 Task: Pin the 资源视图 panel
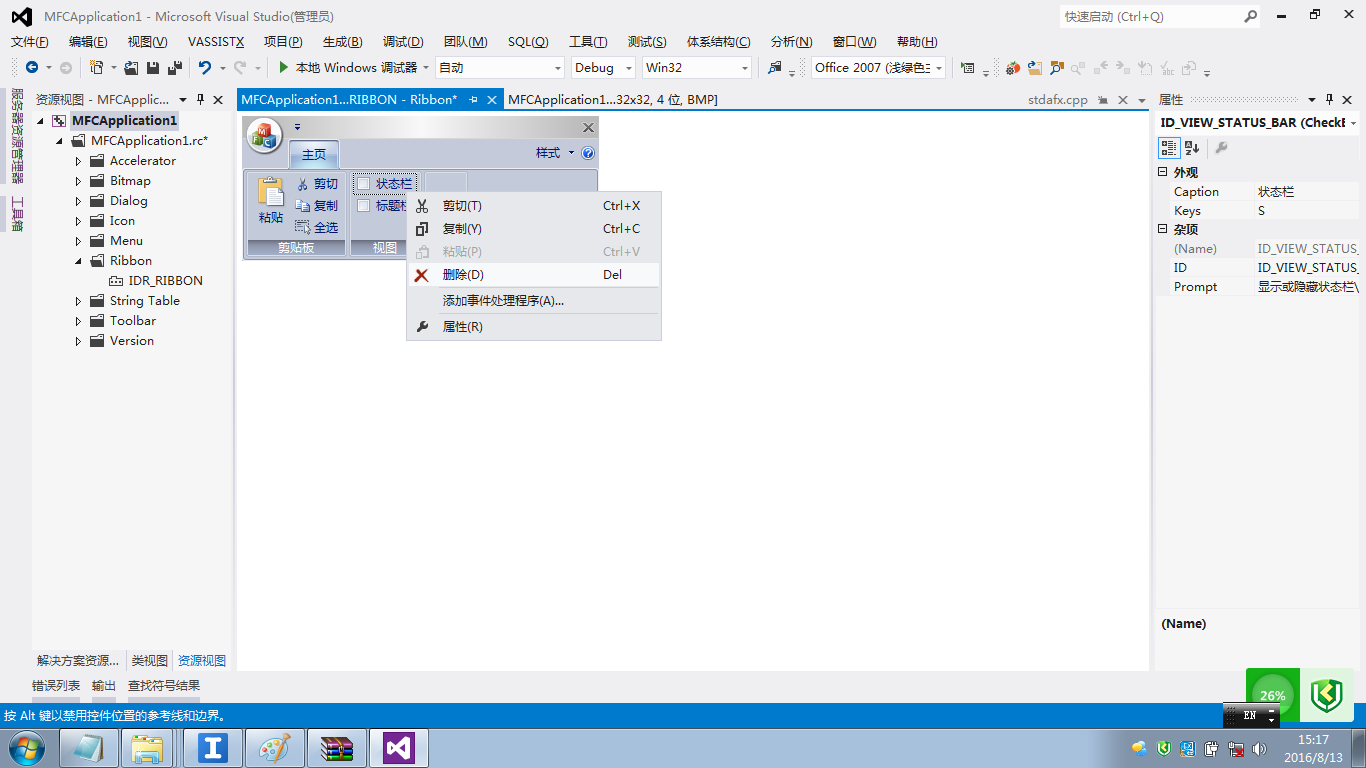200,100
